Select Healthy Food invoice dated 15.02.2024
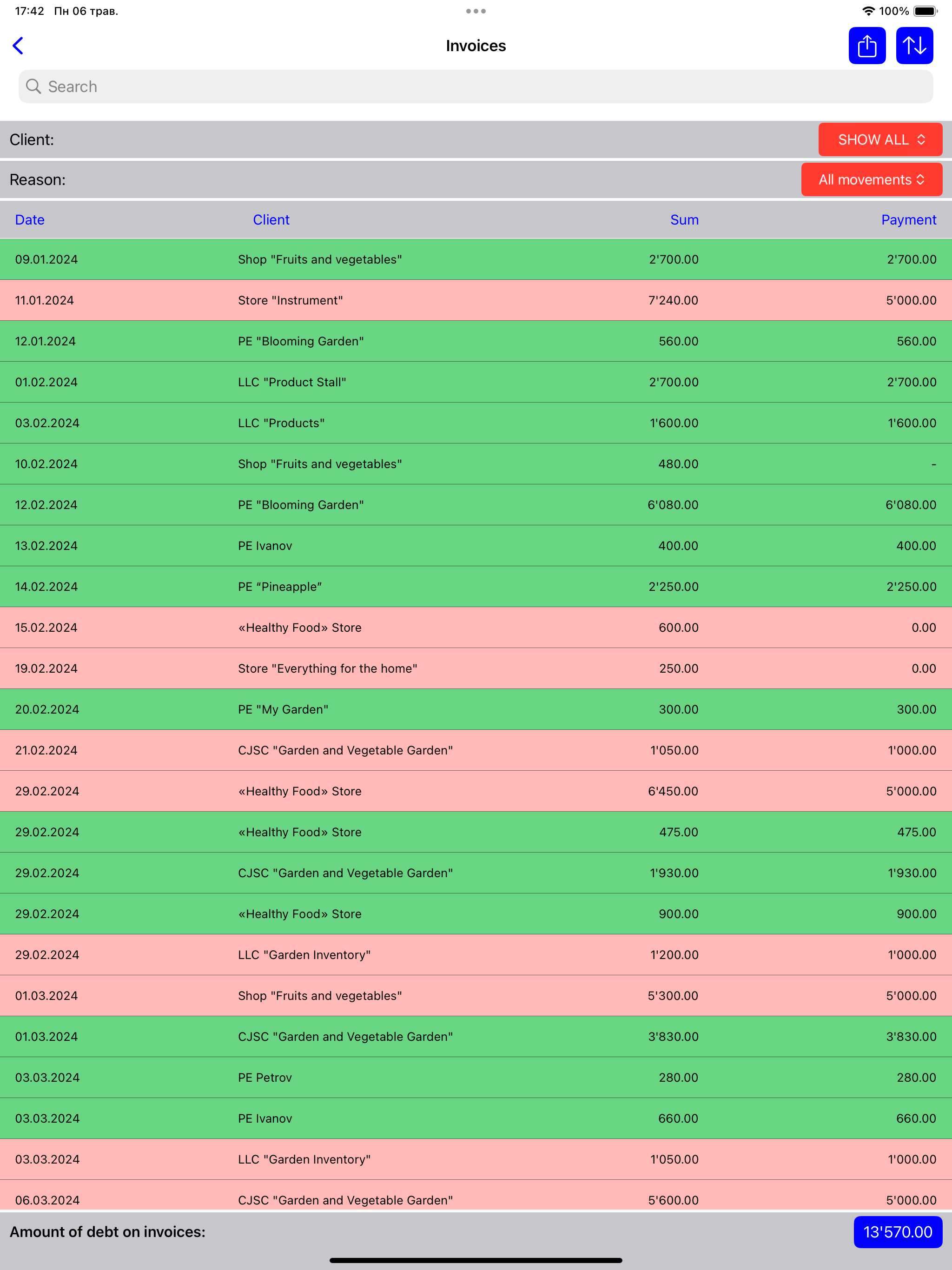This screenshot has height=1270, width=952. (x=476, y=628)
